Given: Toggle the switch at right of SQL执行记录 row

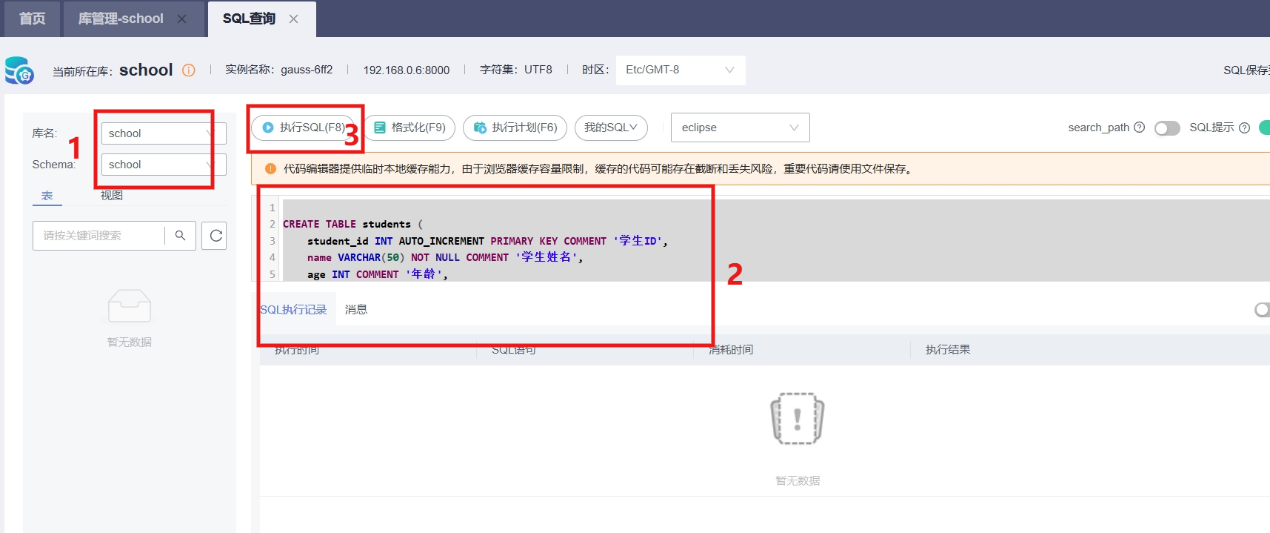Looking at the screenshot, I should [1262, 310].
